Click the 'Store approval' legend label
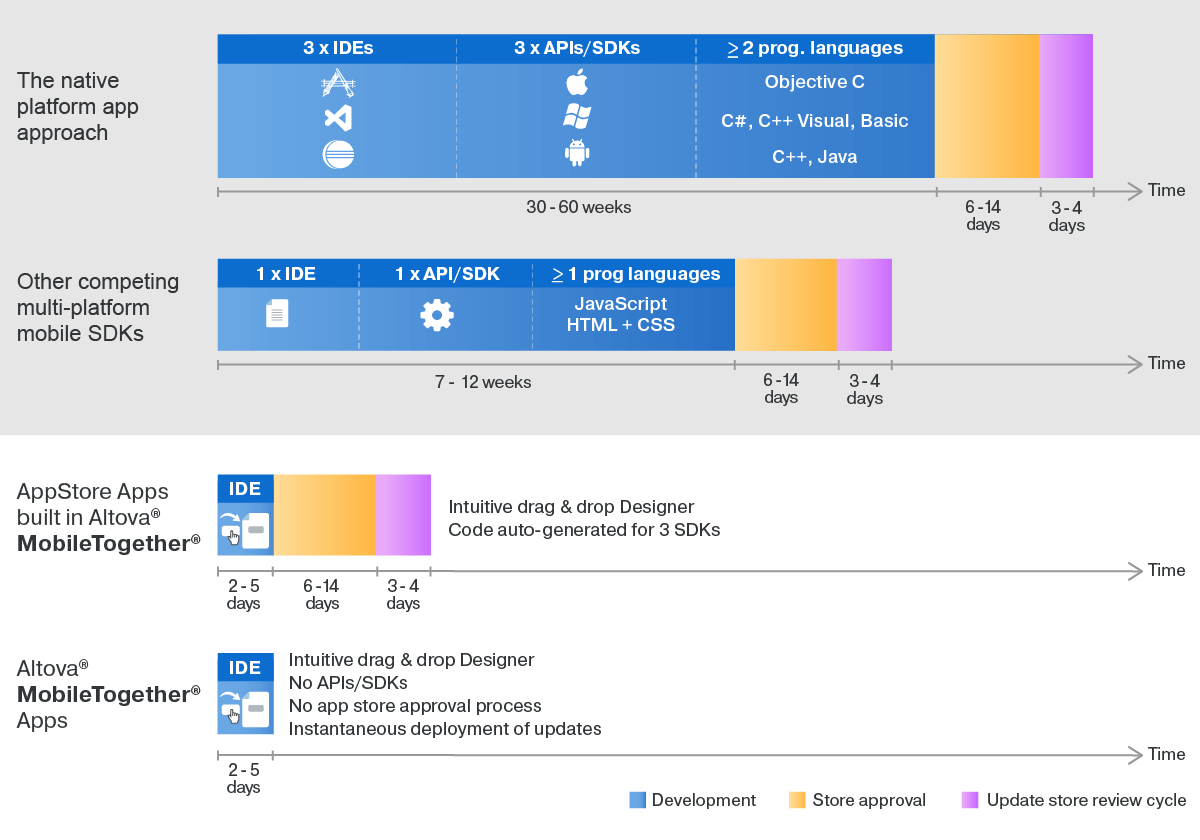1200x840 pixels. pyautogui.click(x=869, y=800)
